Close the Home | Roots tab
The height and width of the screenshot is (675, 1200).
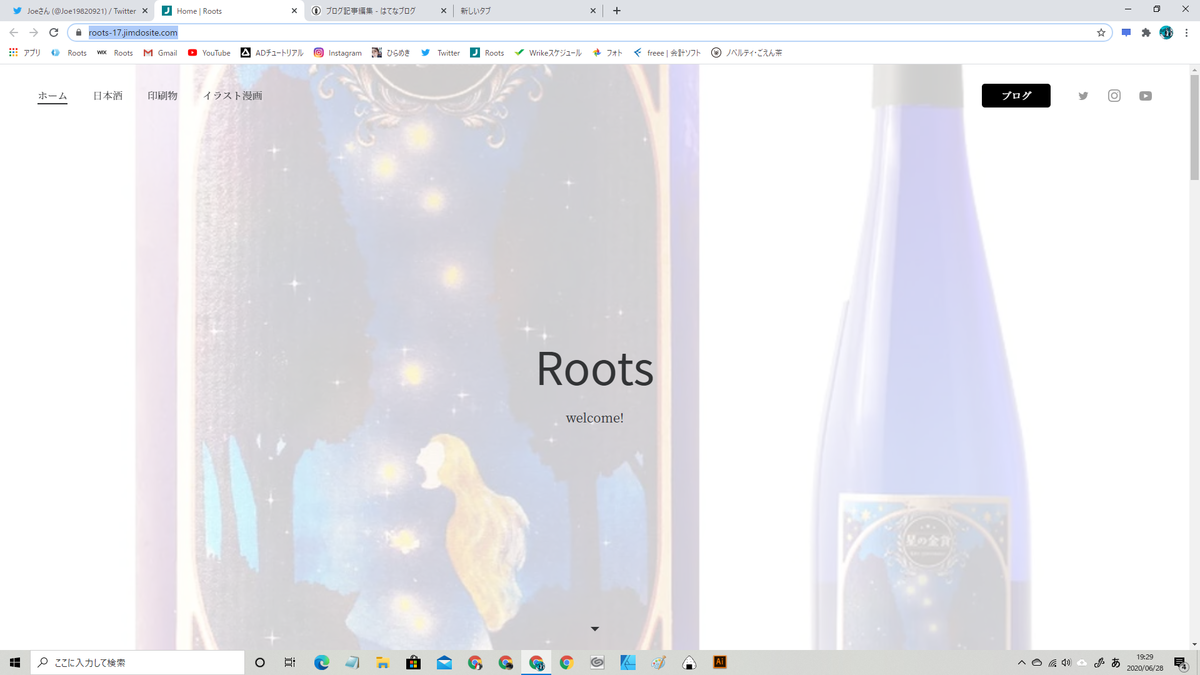pos(294,11)
